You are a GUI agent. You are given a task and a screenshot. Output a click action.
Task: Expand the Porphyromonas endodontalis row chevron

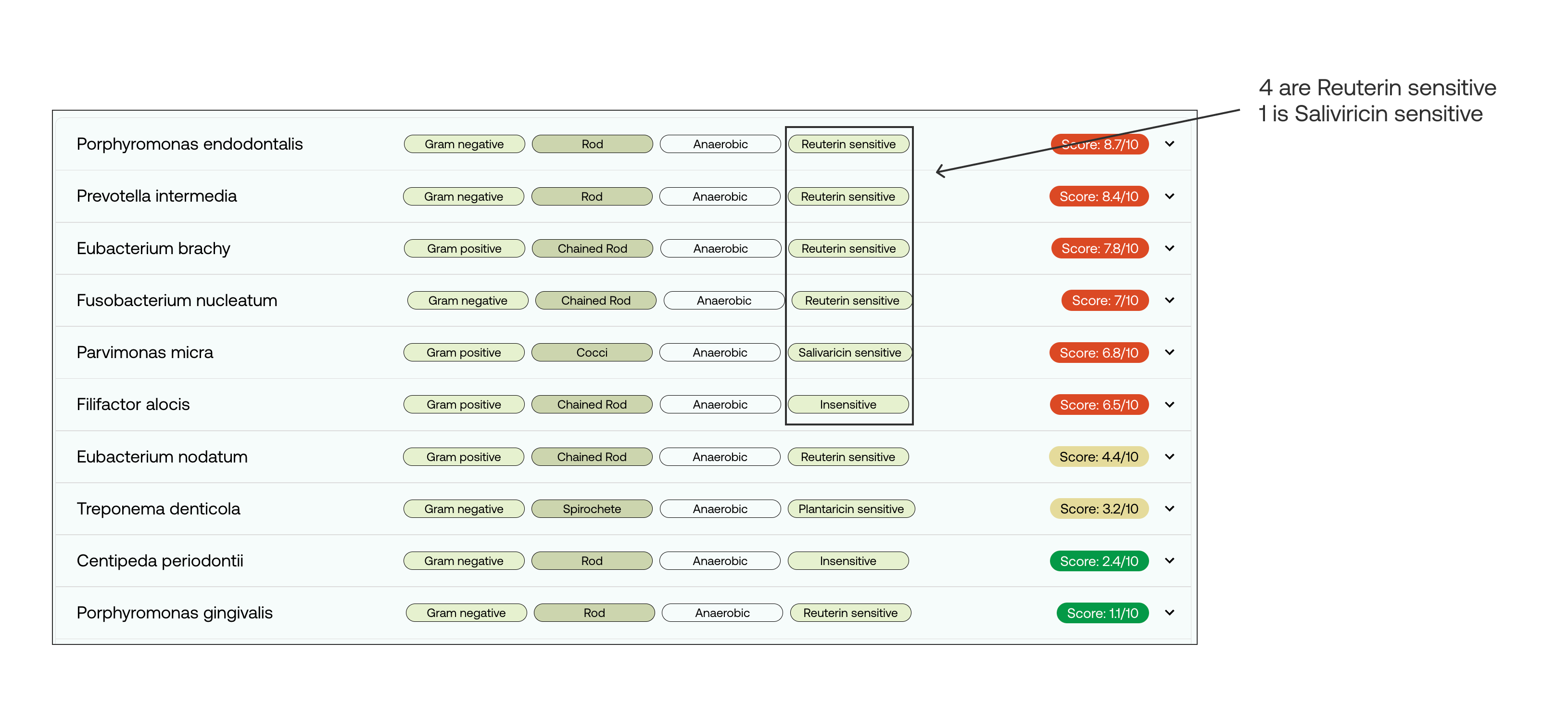click(x=1169, y=144)
